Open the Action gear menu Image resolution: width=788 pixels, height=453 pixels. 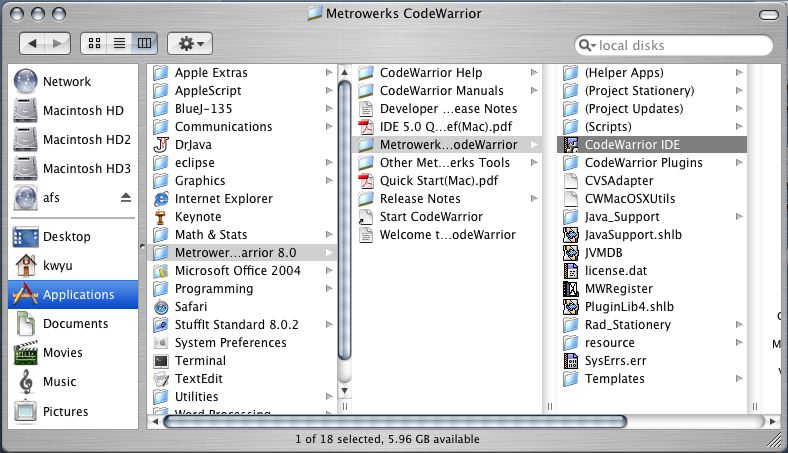190,44
